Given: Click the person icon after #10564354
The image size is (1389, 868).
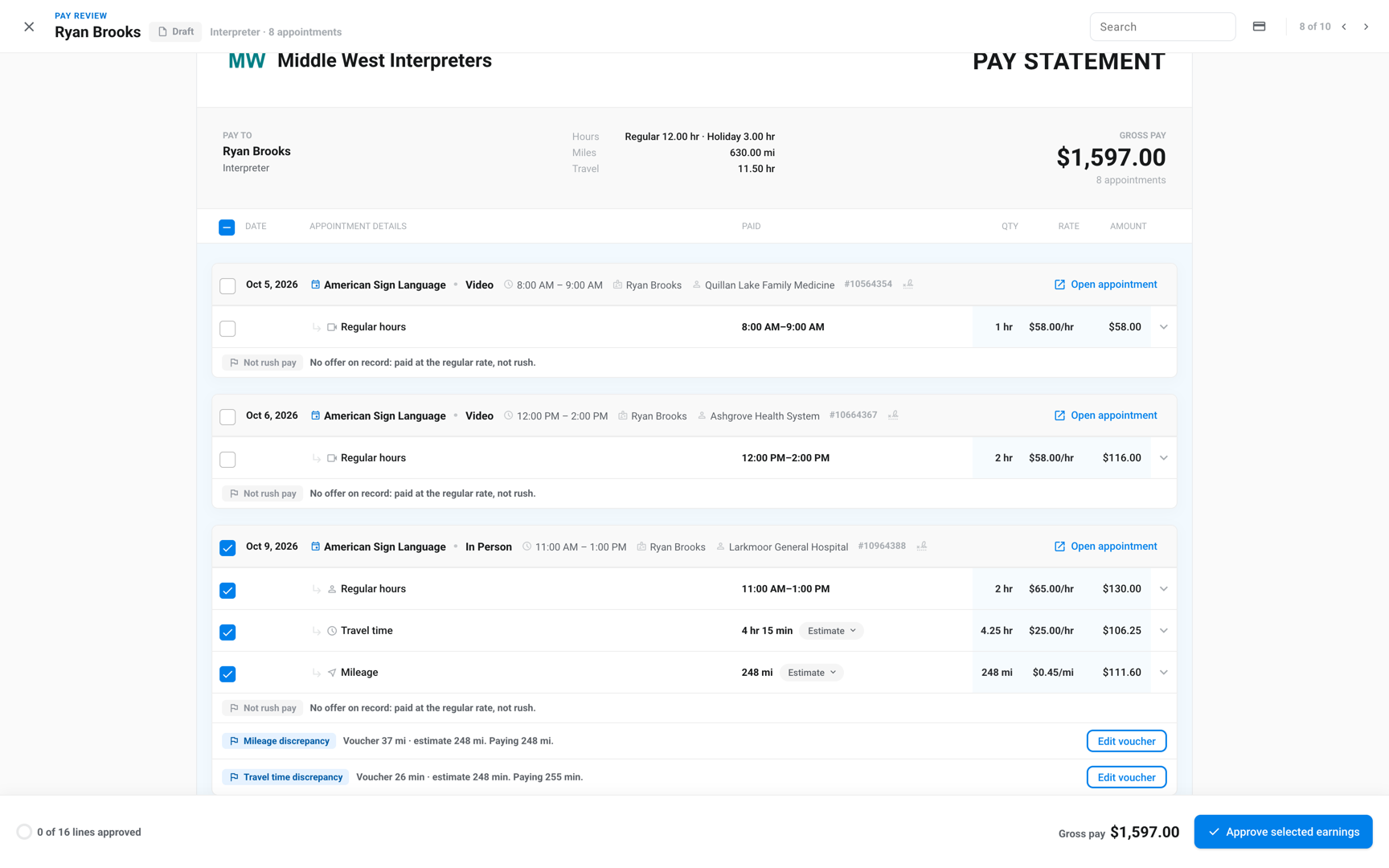Looking at the screenshot, I should click(908, 285).
